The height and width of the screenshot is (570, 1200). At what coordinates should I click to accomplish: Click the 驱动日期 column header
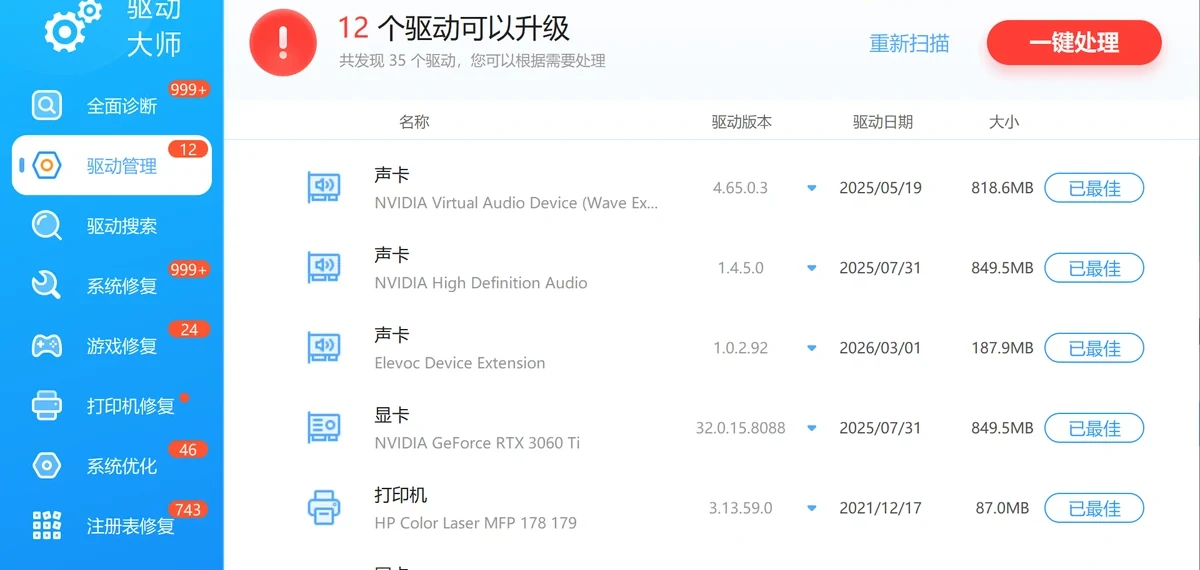click(x=883, y=122)
